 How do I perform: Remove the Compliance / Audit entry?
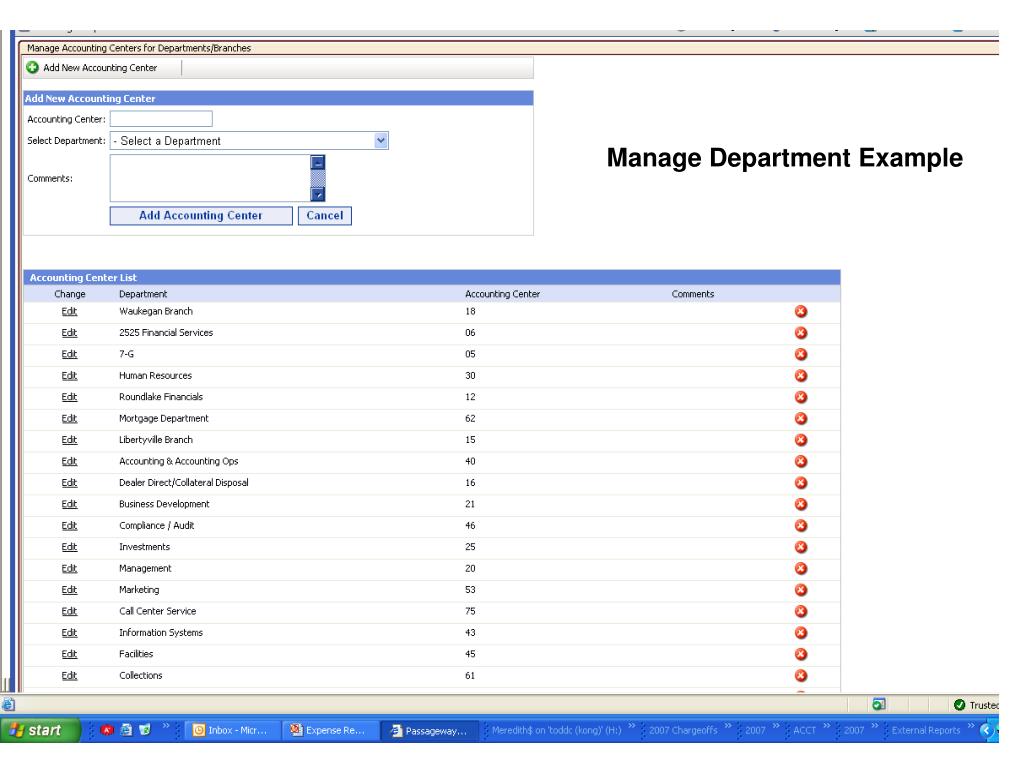[801, 526]
